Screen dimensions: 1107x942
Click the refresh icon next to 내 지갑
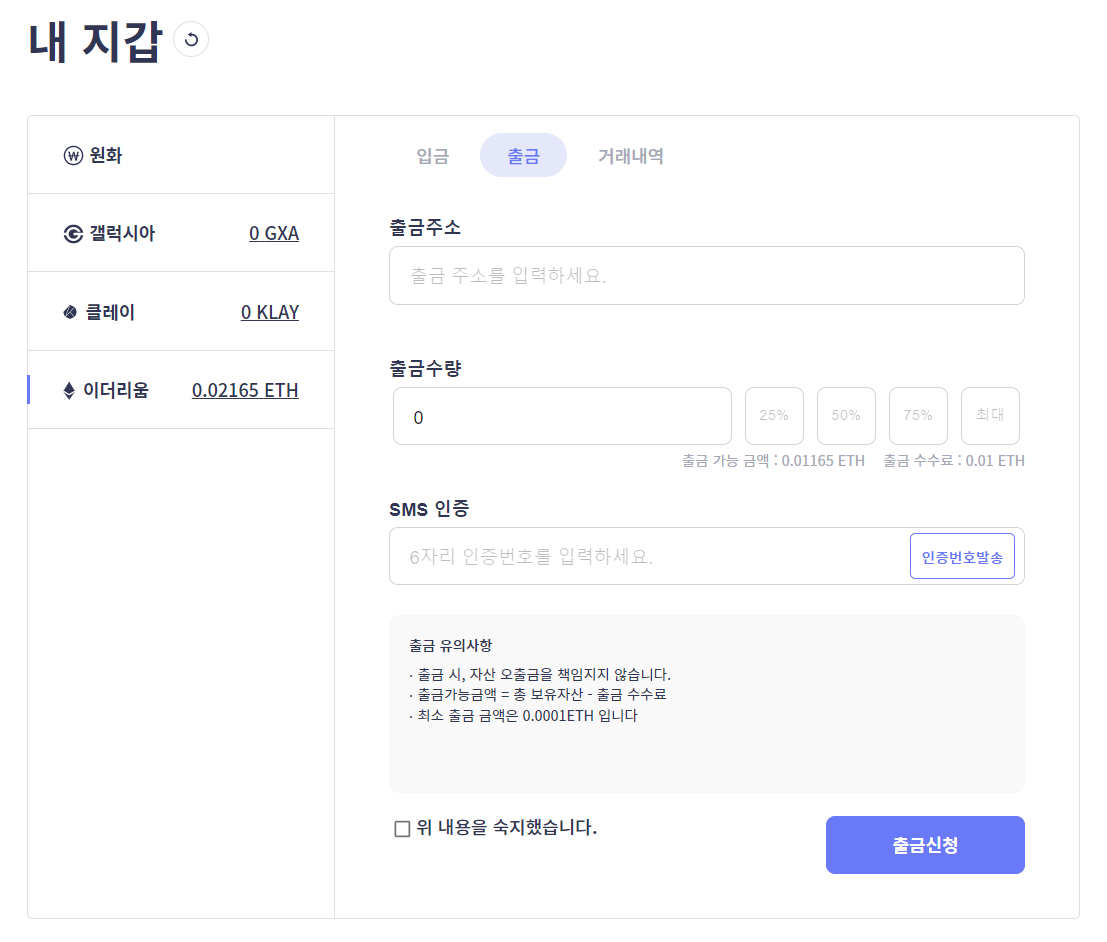point(190,39)
